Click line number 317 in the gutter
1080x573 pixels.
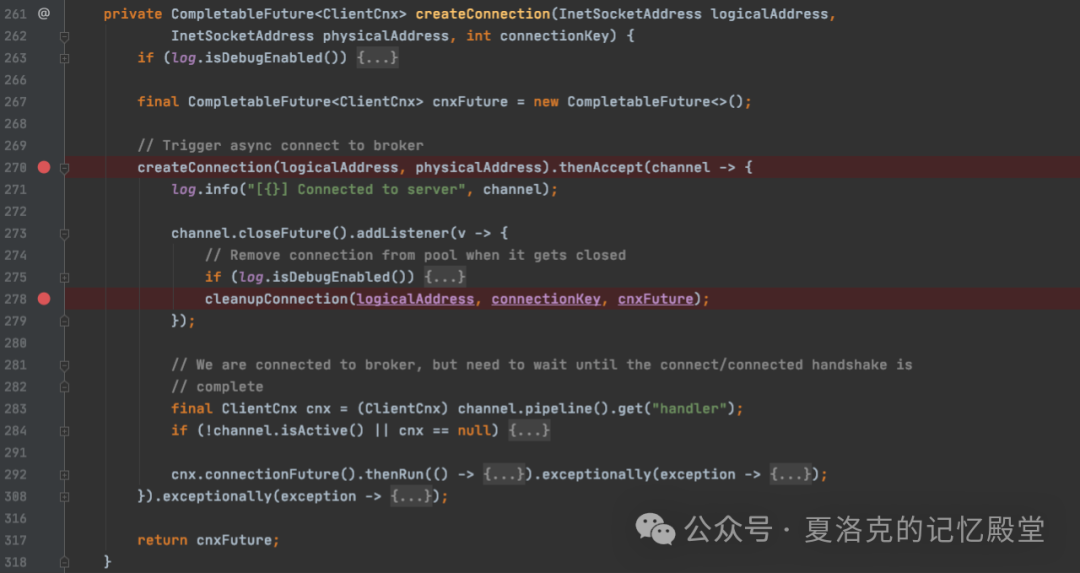(x=15, y=540)
